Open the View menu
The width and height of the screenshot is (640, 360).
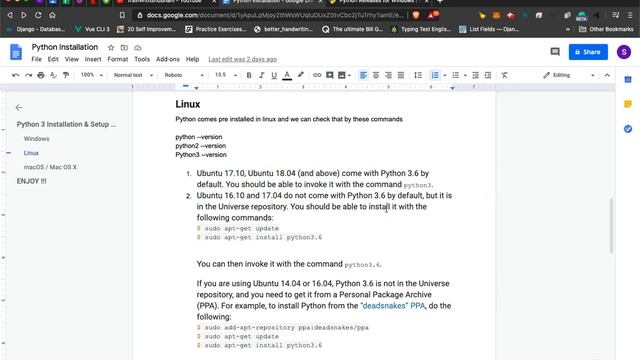(x=71, y=59)
